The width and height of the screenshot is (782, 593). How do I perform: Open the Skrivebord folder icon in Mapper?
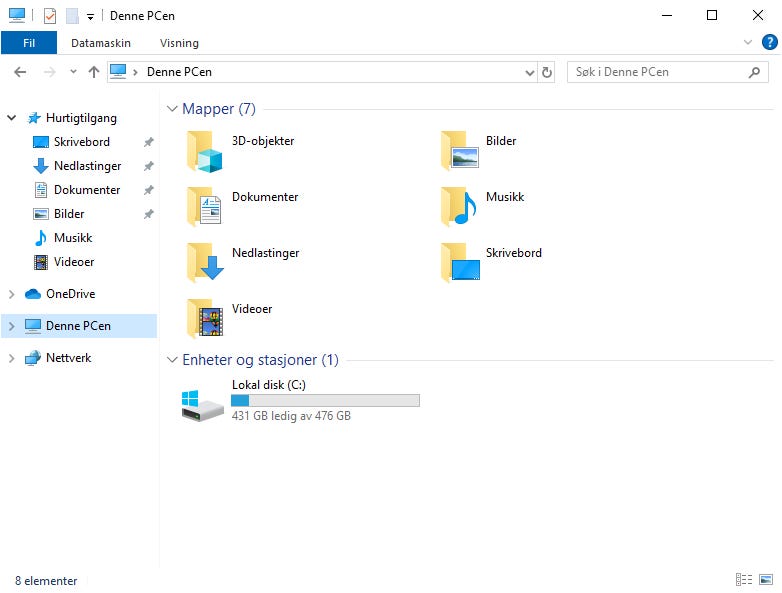click(460, 263)
